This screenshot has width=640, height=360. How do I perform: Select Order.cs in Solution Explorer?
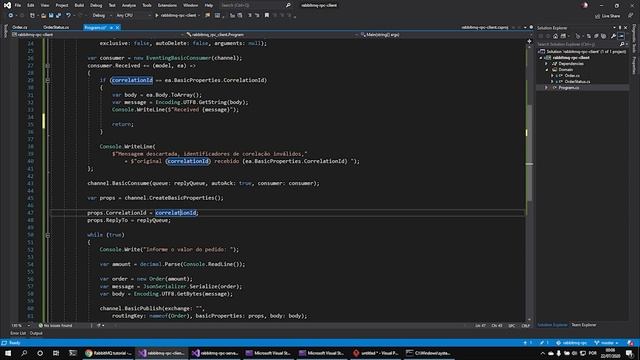pos(572,76)
